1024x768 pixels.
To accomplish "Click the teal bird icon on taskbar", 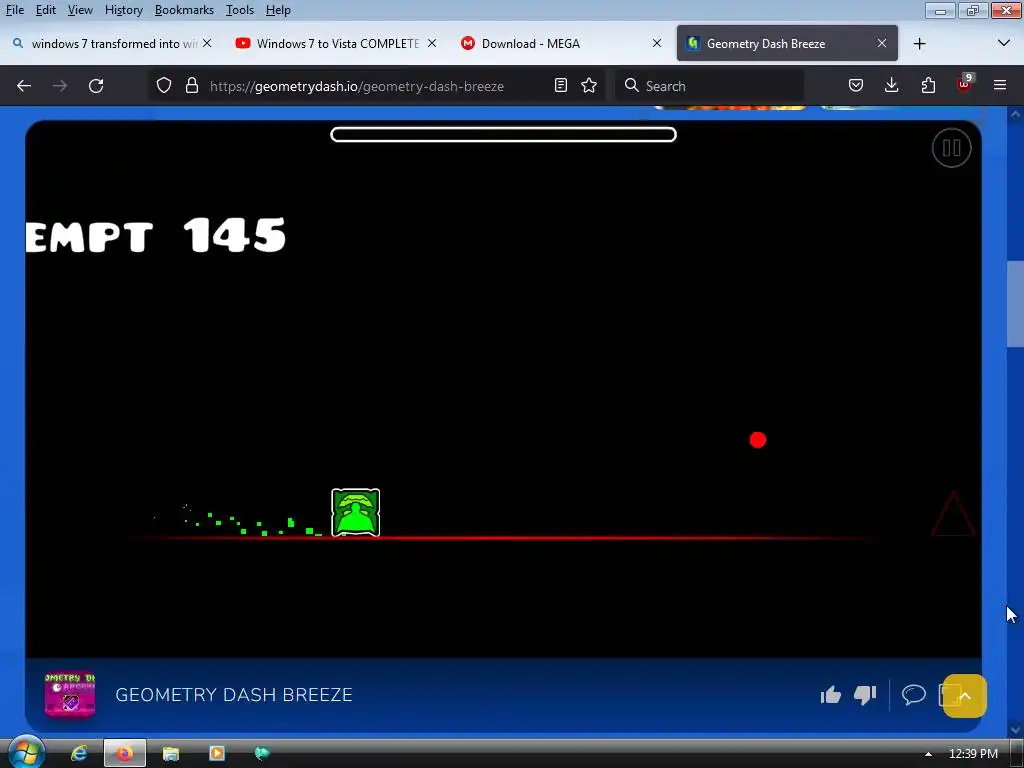I will click(262, 754).
